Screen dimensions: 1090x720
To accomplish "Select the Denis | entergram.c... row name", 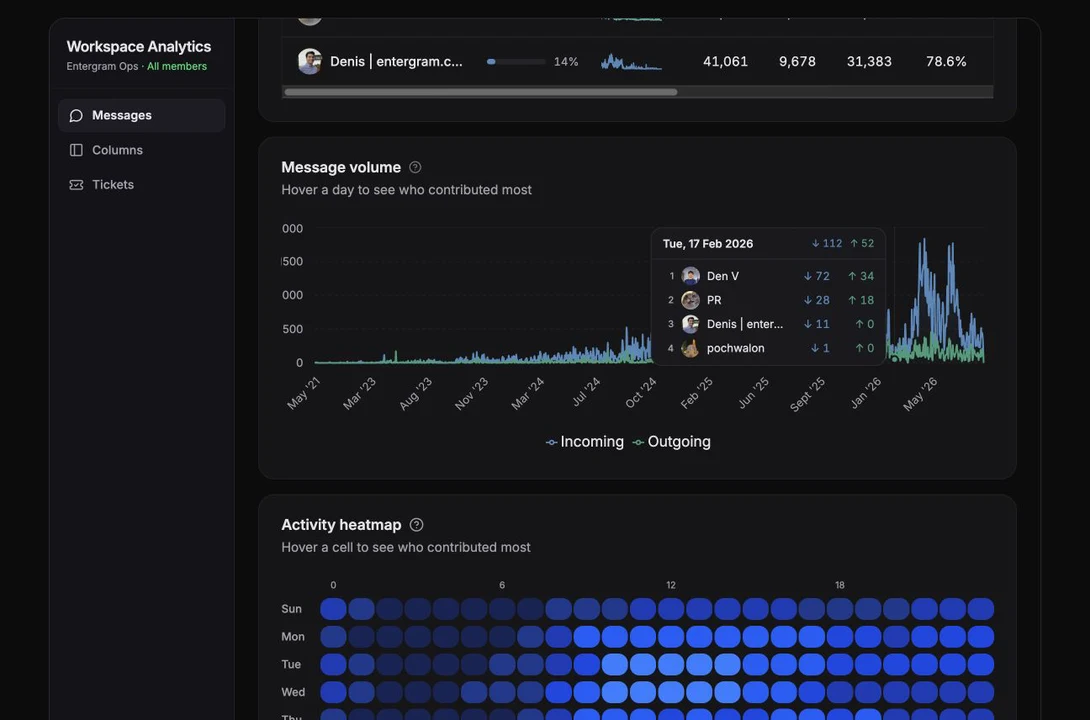I will coord(396,61).
